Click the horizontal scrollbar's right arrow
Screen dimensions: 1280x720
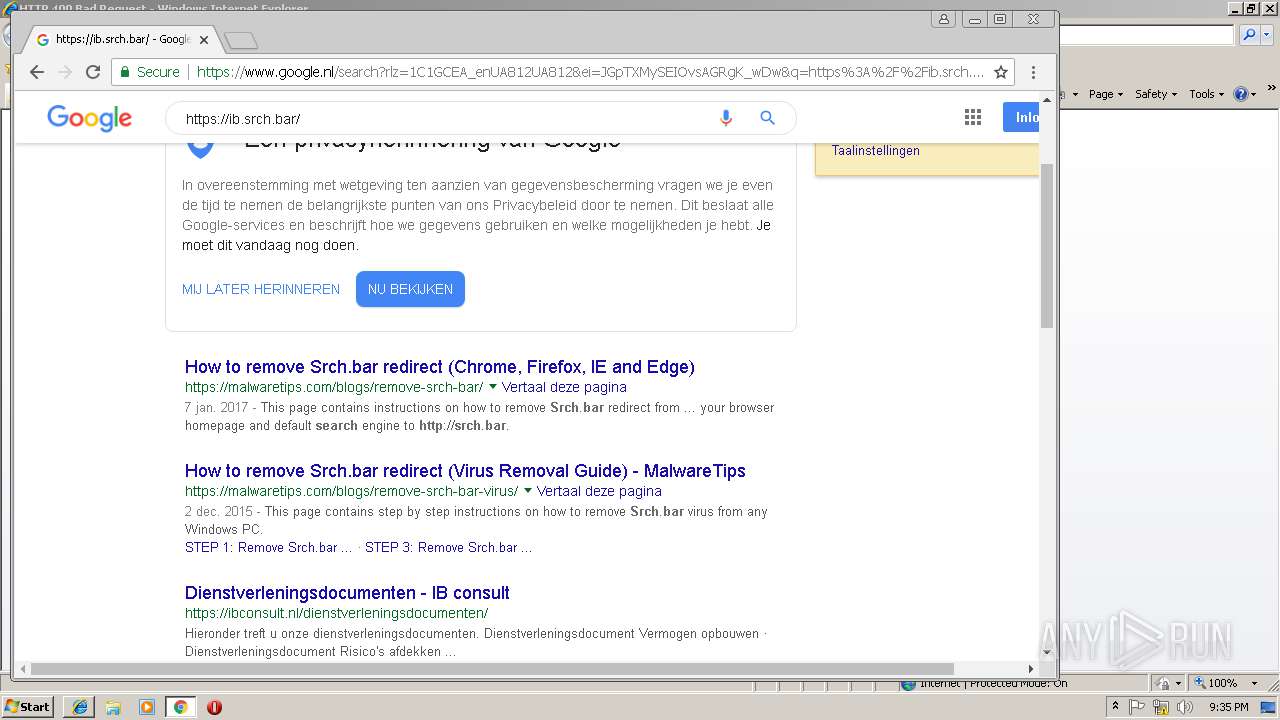point(1031,669)
